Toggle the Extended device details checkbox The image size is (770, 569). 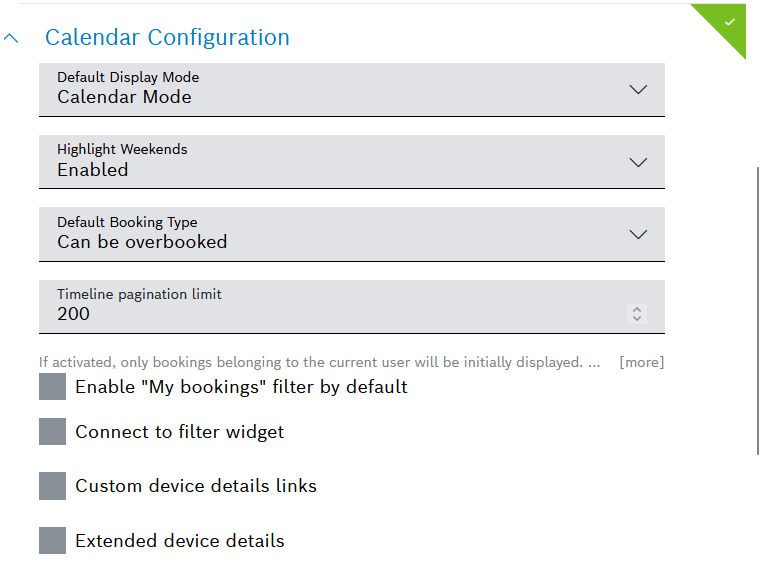point(52,541)
